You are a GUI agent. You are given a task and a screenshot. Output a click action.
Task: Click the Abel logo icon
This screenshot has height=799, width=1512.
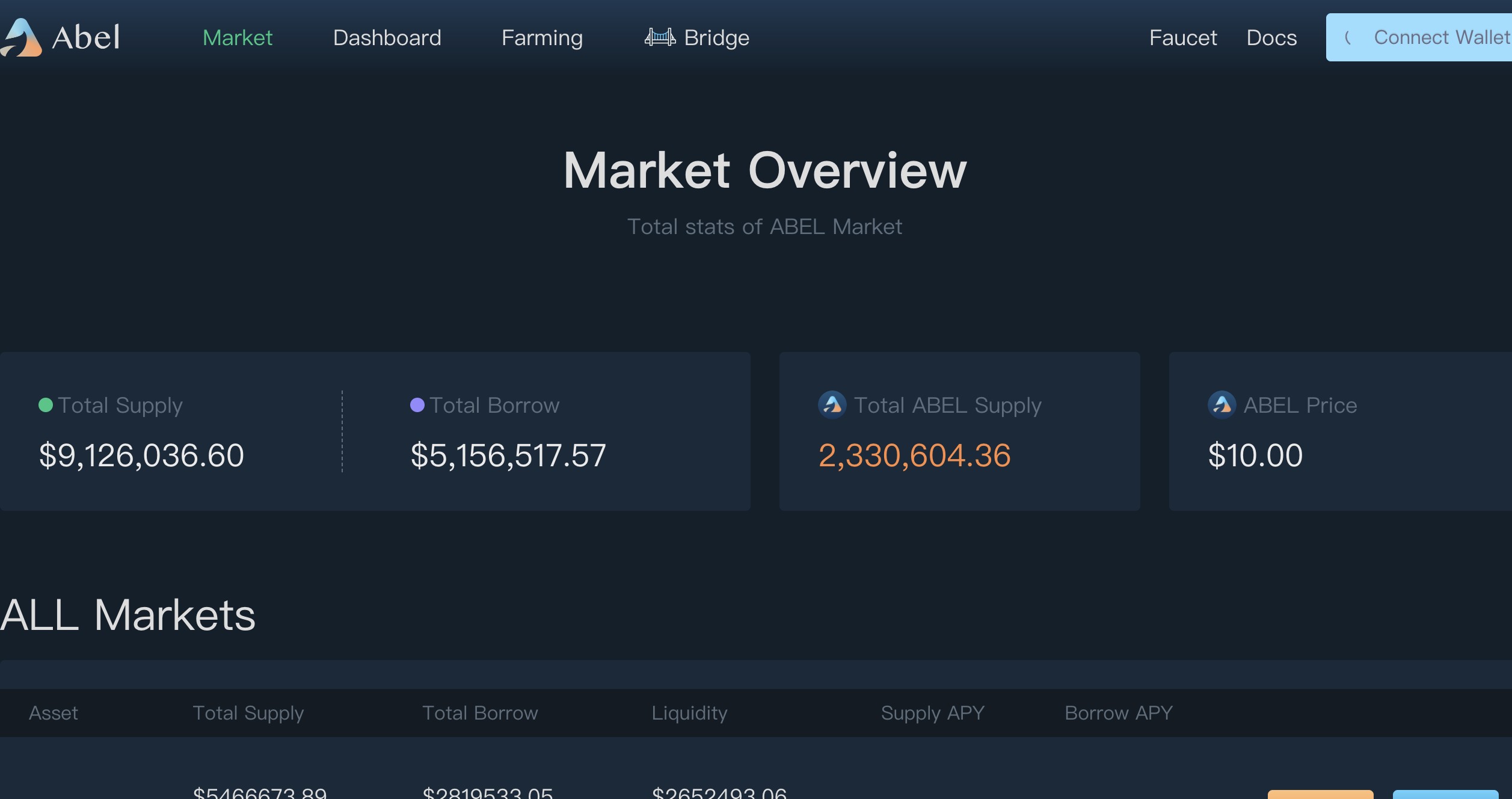point(22,37)
